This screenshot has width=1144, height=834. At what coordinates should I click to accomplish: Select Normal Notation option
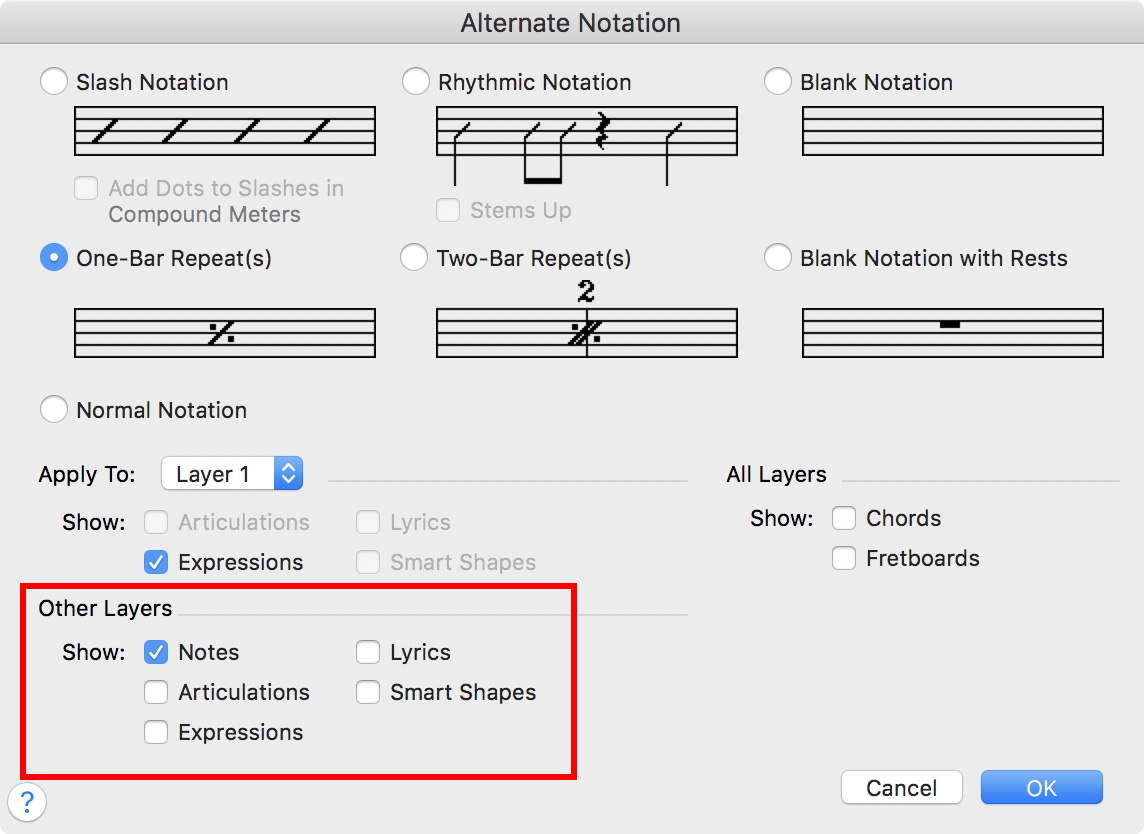[54, 410]
